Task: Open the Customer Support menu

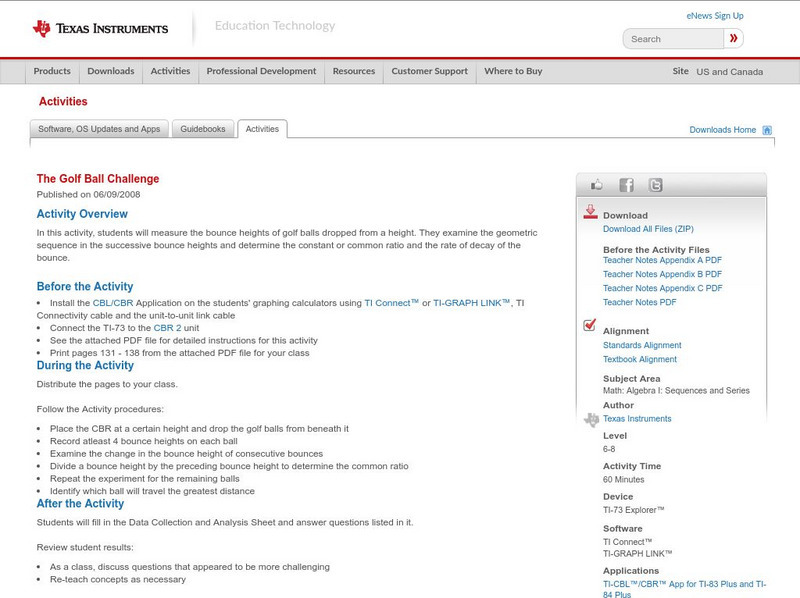Action: [x=430, y=71]
